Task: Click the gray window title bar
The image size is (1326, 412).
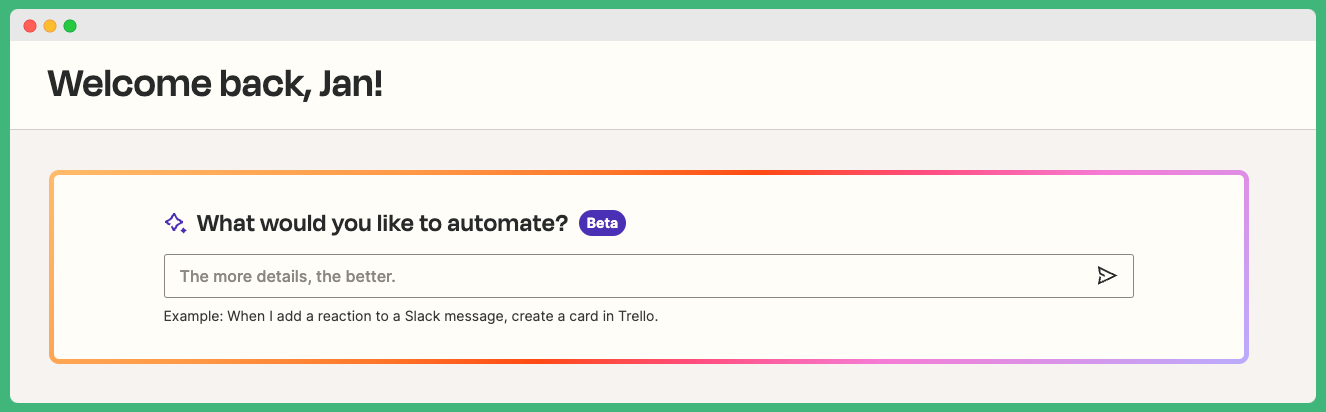Action: (660, 26)
